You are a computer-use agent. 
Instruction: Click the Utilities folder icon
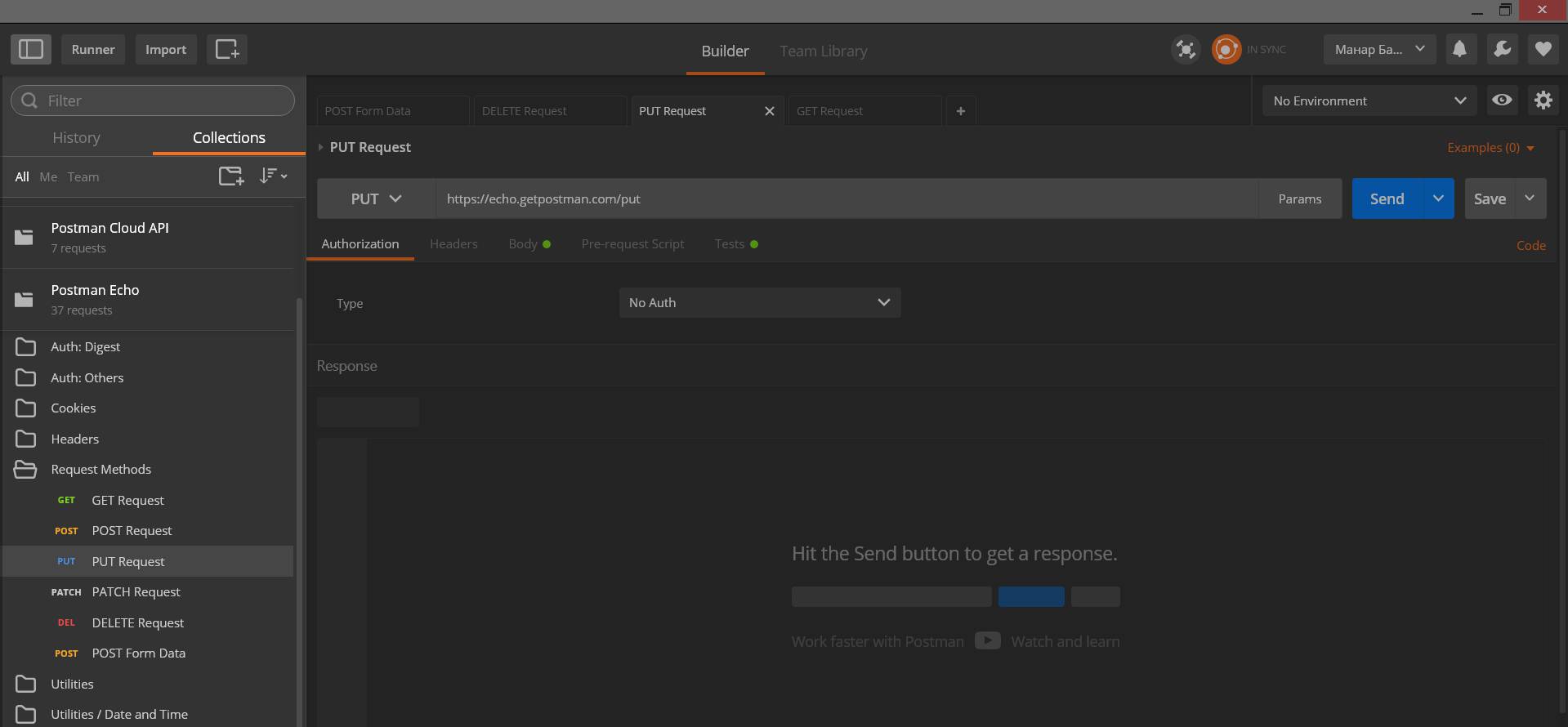point(25,684)
